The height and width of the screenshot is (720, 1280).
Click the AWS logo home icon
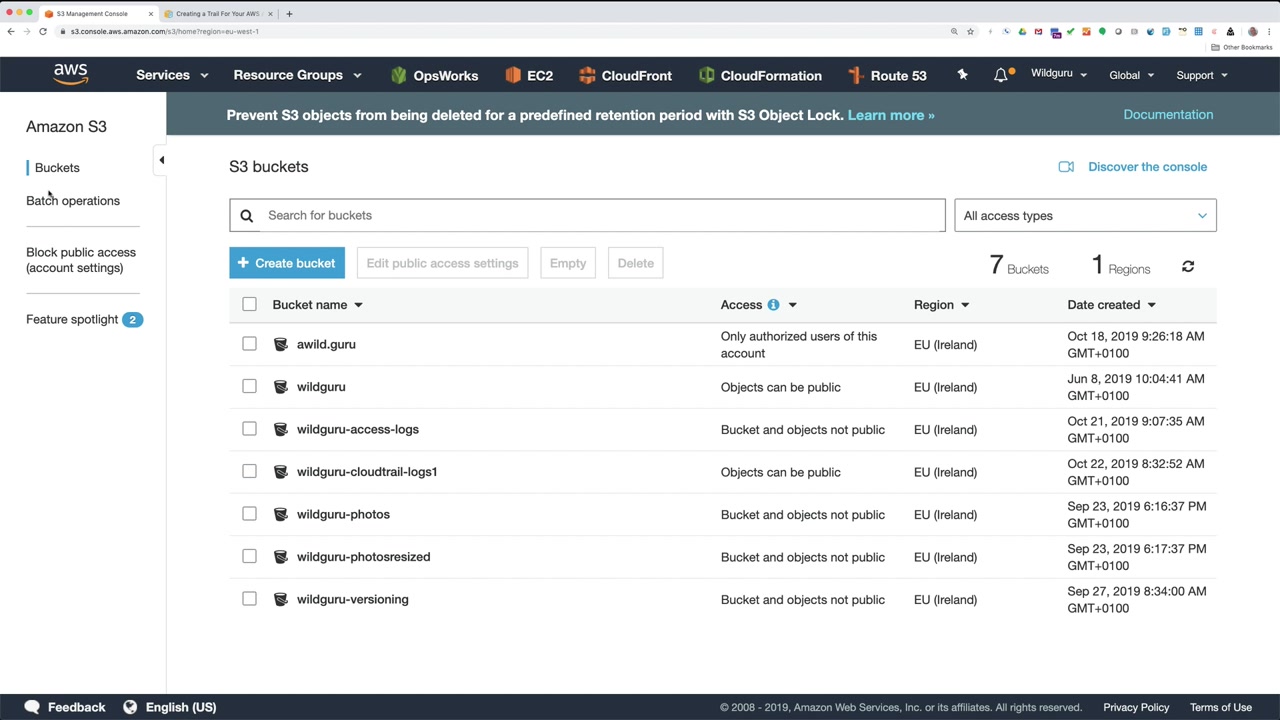(71, 75)
